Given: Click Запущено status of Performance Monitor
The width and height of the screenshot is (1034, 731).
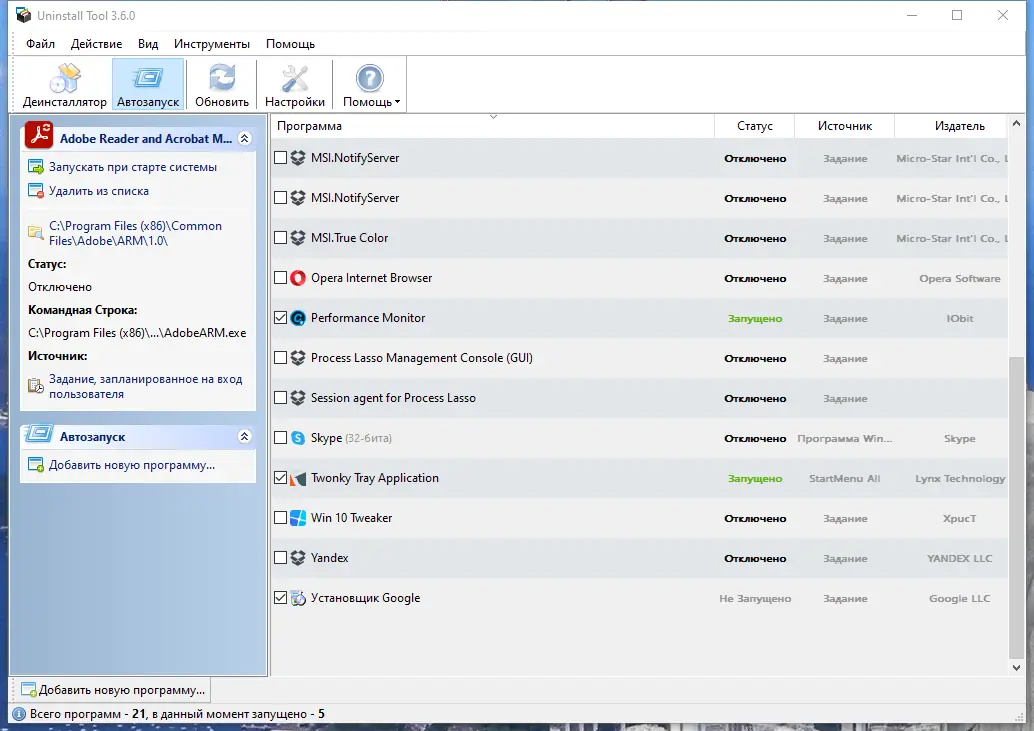Looking at the screenshot, I should [x=755, y=318].
